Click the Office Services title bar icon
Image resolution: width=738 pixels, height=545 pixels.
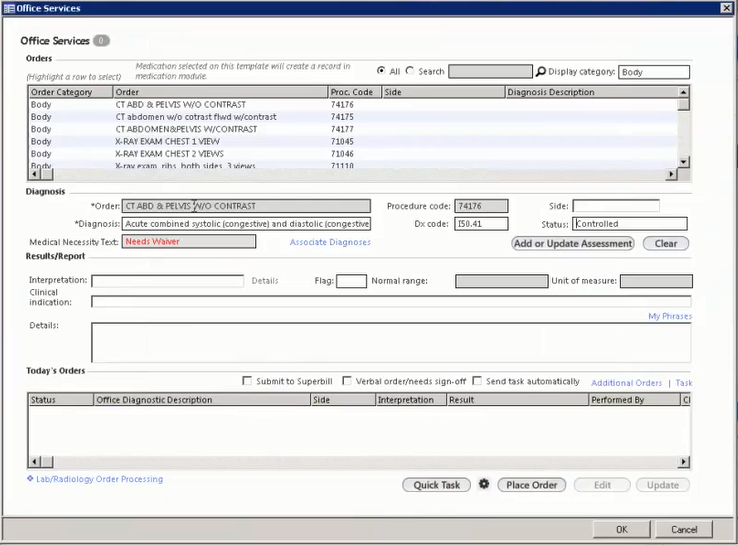[x=9, y=8]
